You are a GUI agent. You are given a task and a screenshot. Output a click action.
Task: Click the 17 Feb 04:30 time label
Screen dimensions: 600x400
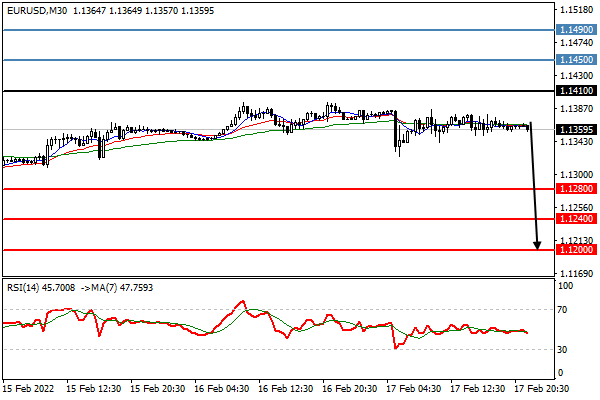413,389
